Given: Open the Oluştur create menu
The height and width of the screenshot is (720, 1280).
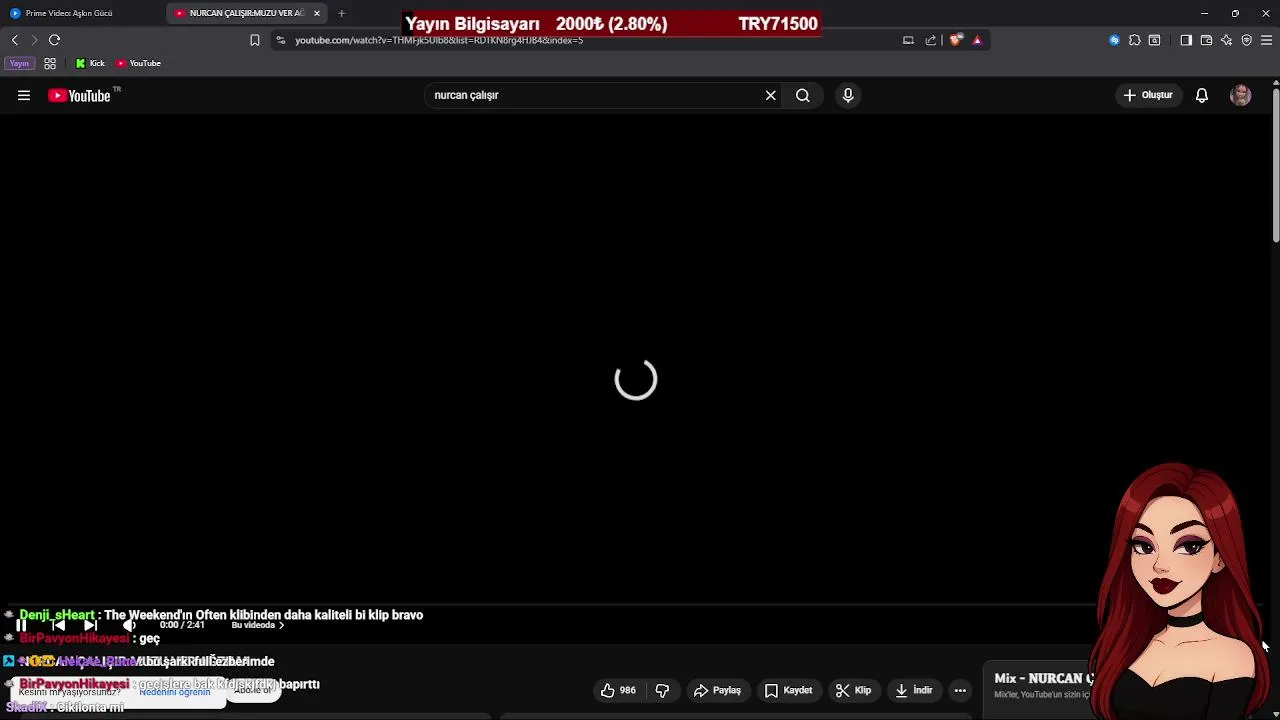Looking at the screenshot, I should pyautogui.click(x=1148, y=95).
